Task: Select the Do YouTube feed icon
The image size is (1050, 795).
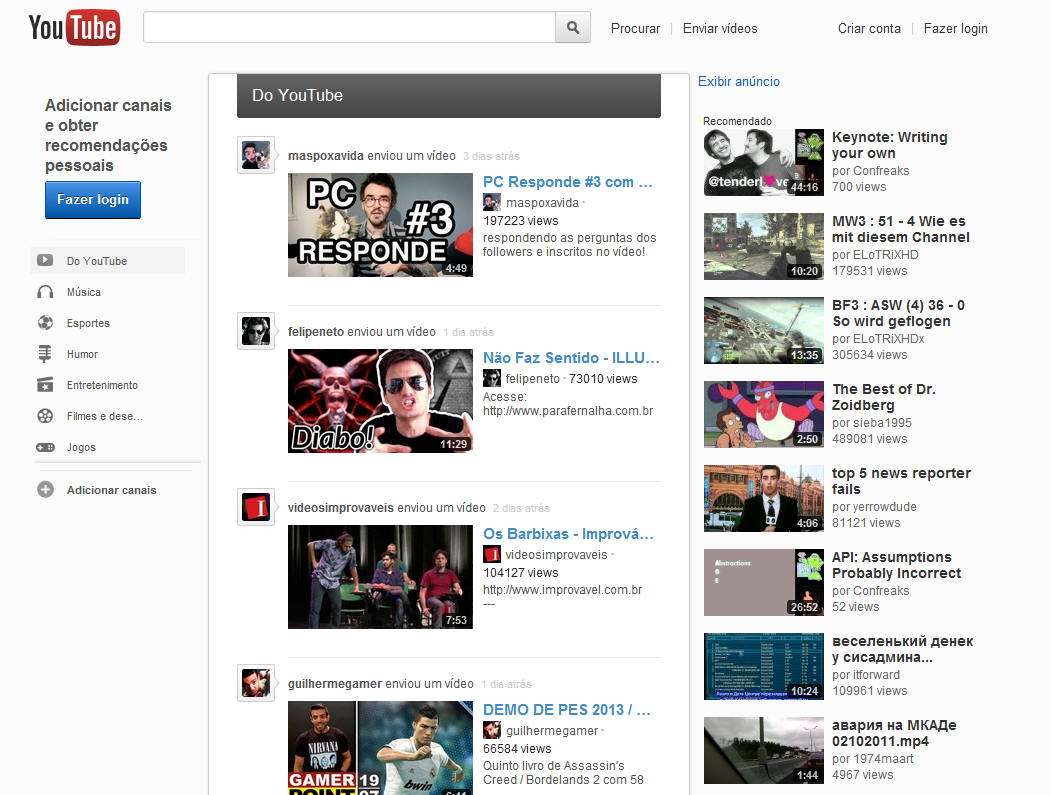Action: [x=46, y=259]
